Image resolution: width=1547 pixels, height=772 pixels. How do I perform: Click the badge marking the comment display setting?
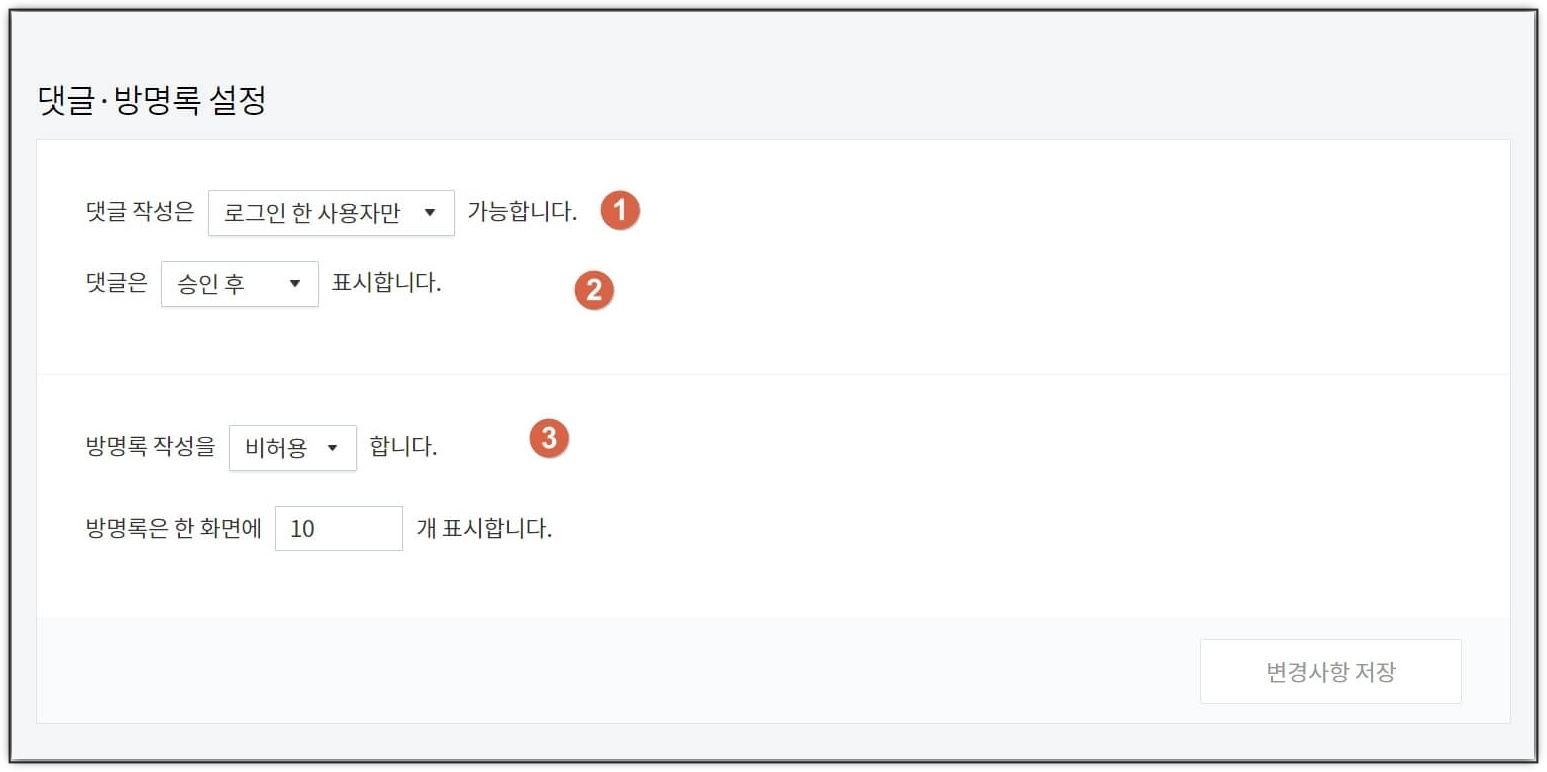point(594,290)
